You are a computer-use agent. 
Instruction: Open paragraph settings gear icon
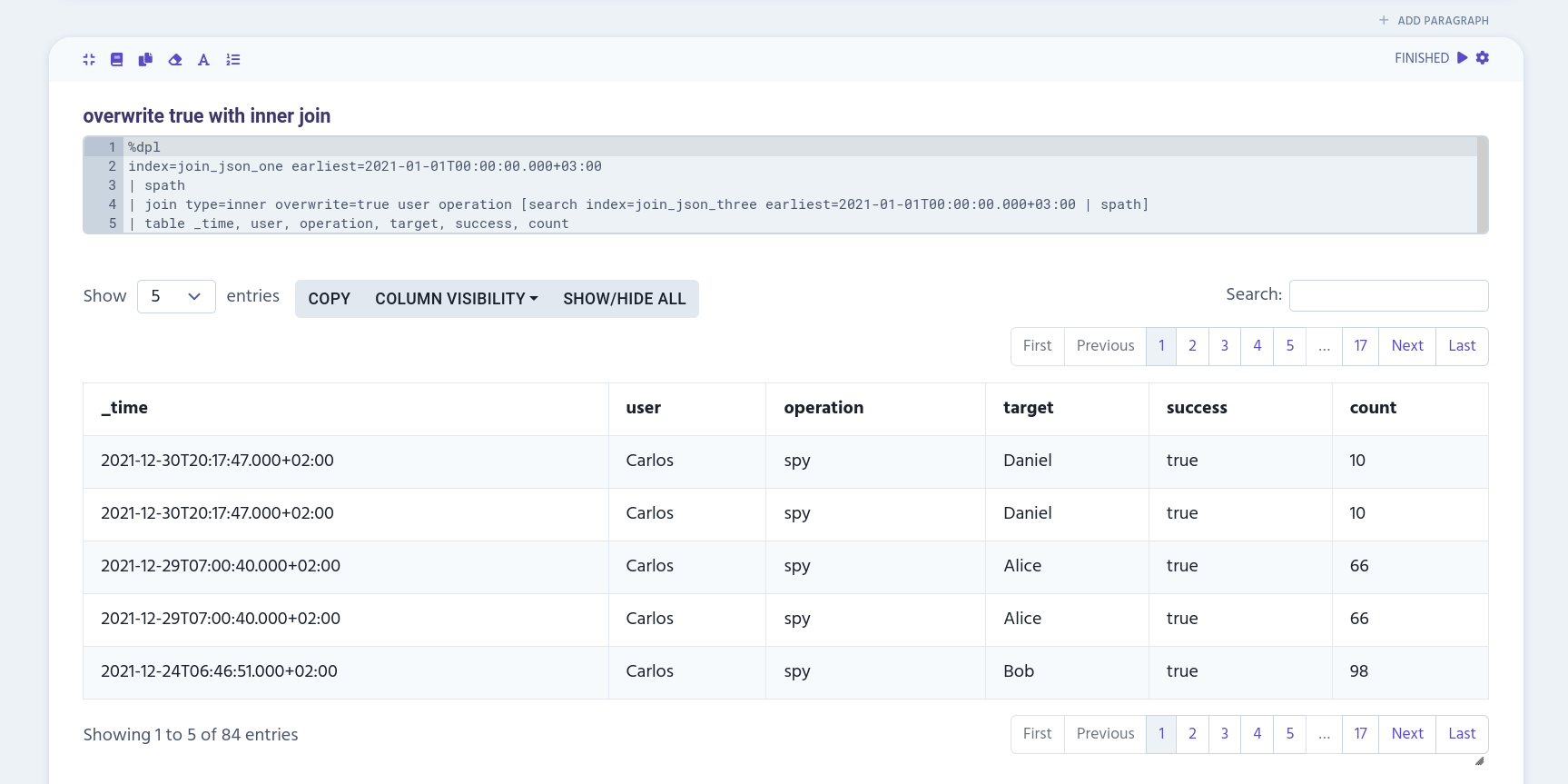pyautogui.click(x=1483, y=57)
